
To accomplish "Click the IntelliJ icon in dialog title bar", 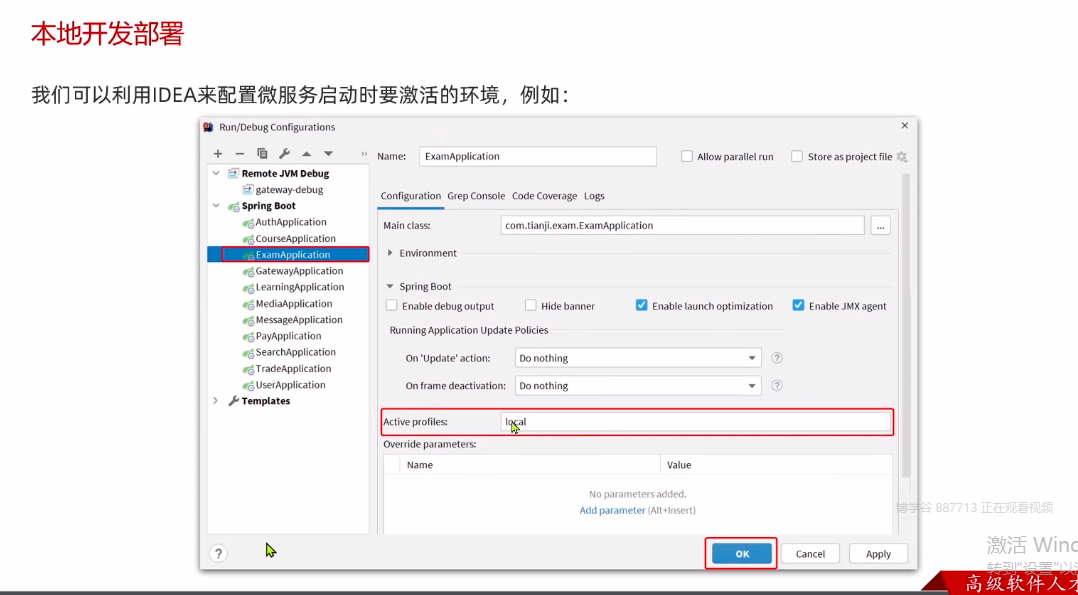I will [208, 127].
